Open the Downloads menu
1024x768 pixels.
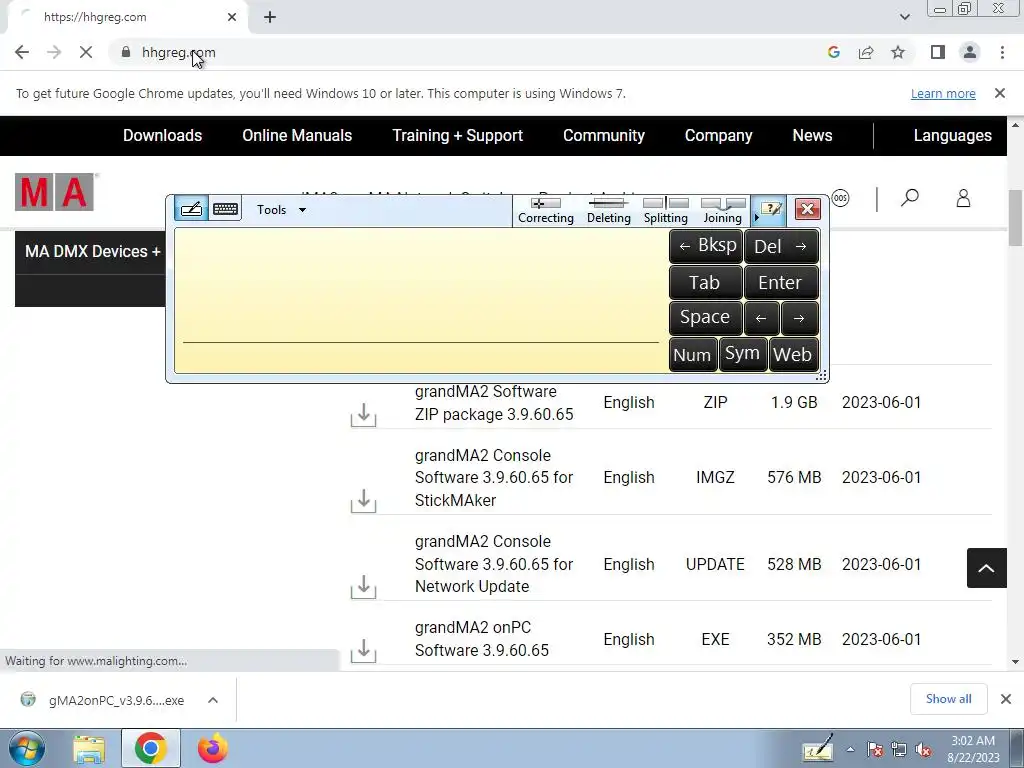pyautogui.click(x=163, y=135)
